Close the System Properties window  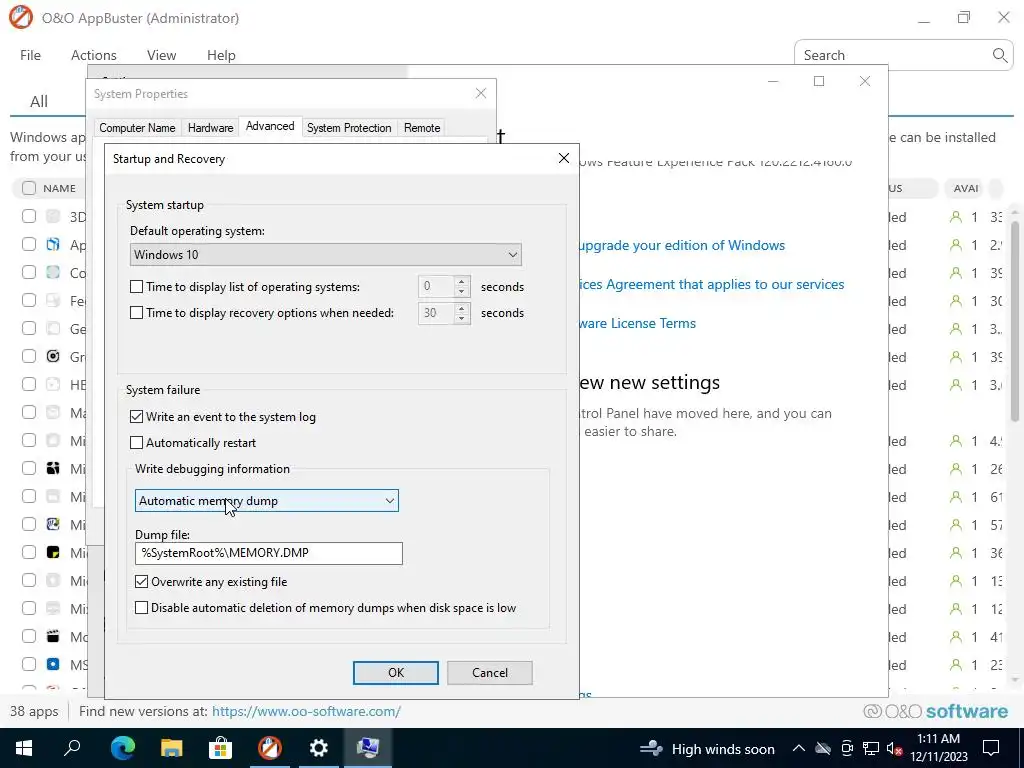click(x=481, y=93)
